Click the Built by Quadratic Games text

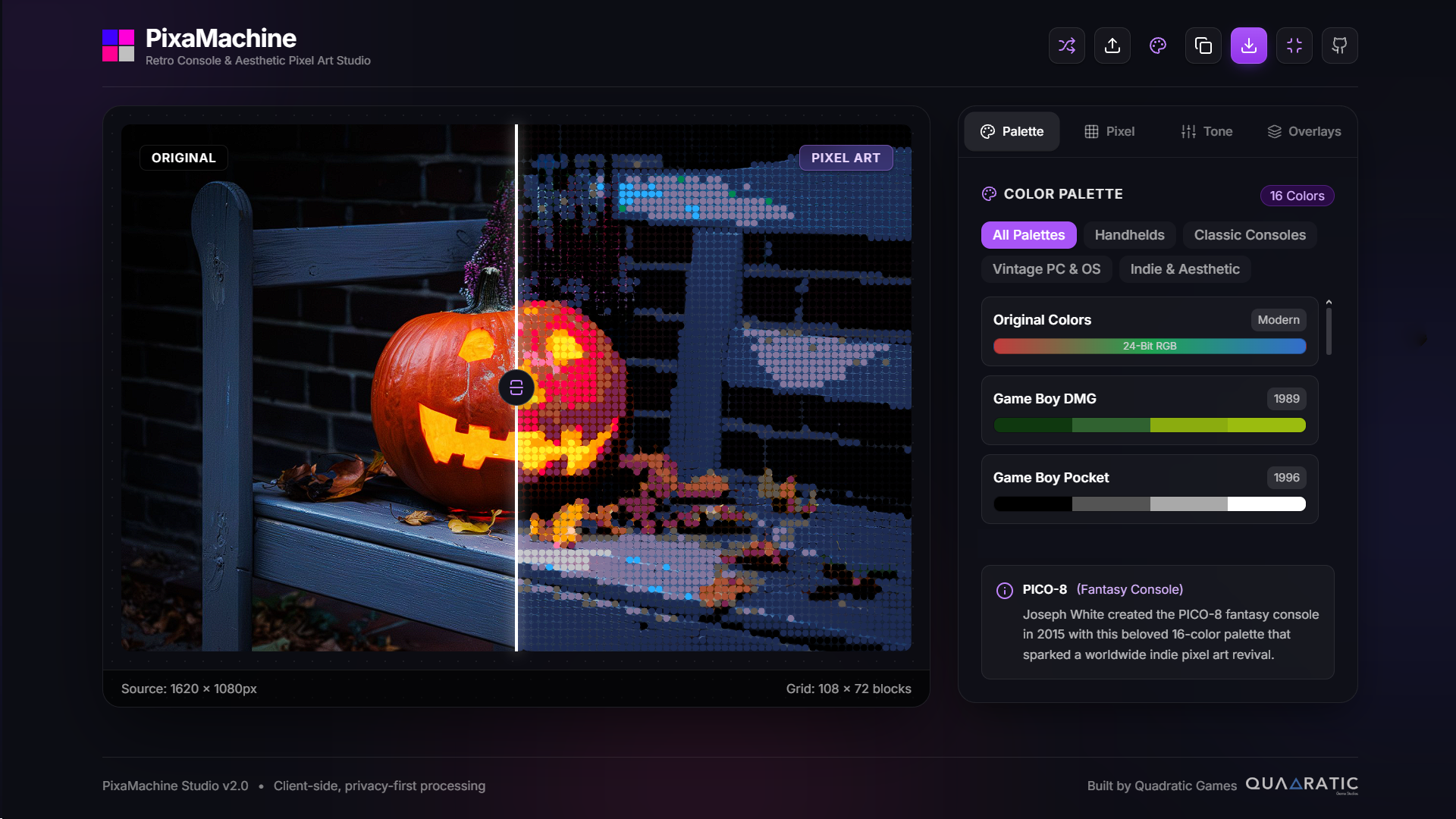click(1162, 786)
